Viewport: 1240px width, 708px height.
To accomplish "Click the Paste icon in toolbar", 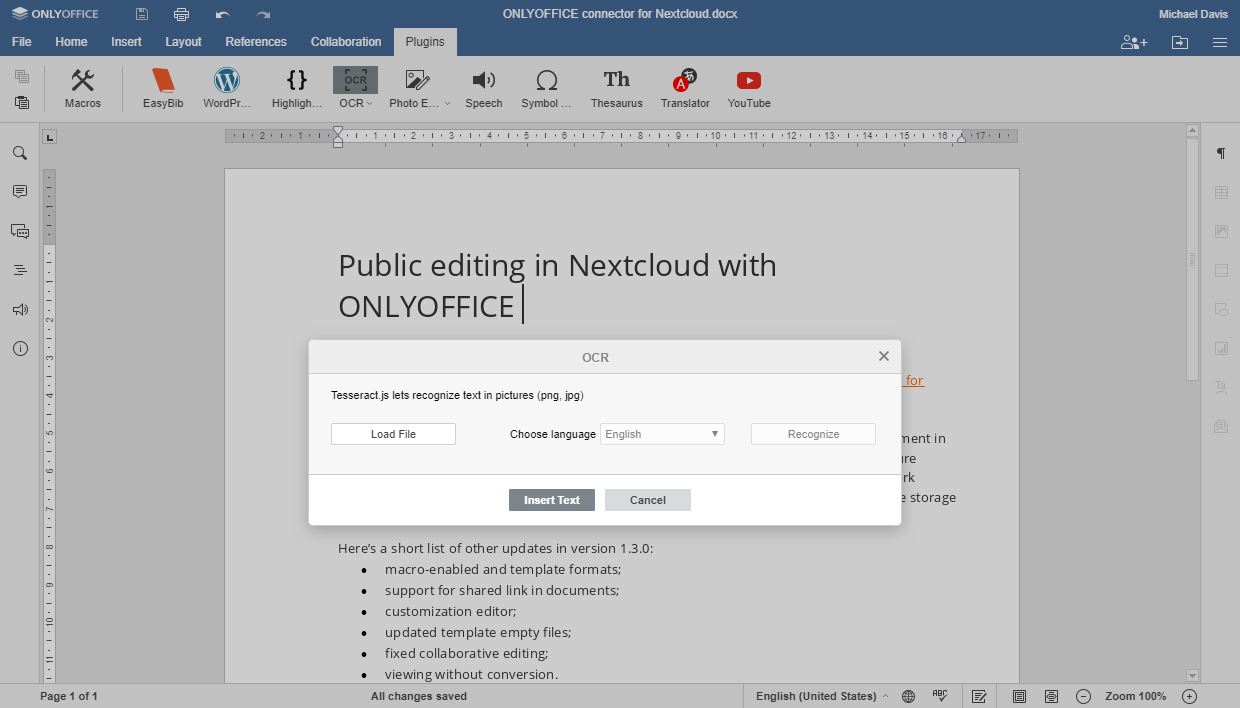I will coord(22,102).
